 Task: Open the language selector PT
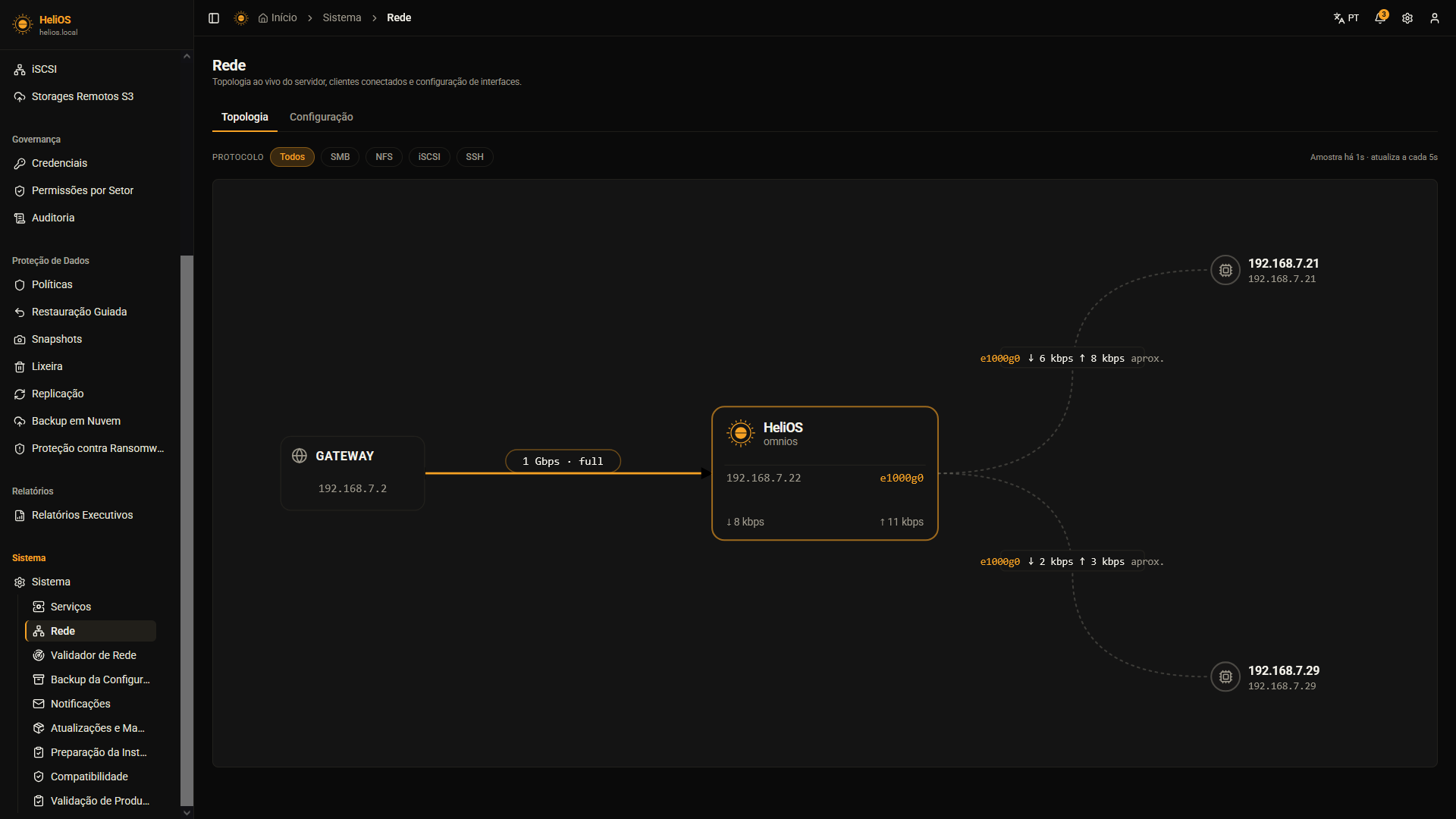tap(1346, 18)
